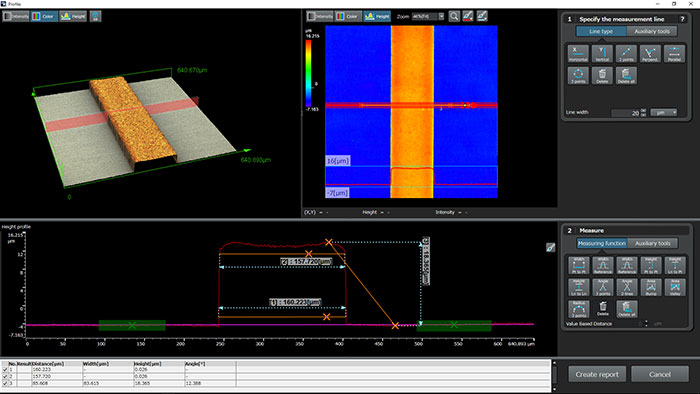Toggle Intensity view in the 2D map pane
This screenshot has width=700, height=394.
pyautogui.click(x=320, y=17)
